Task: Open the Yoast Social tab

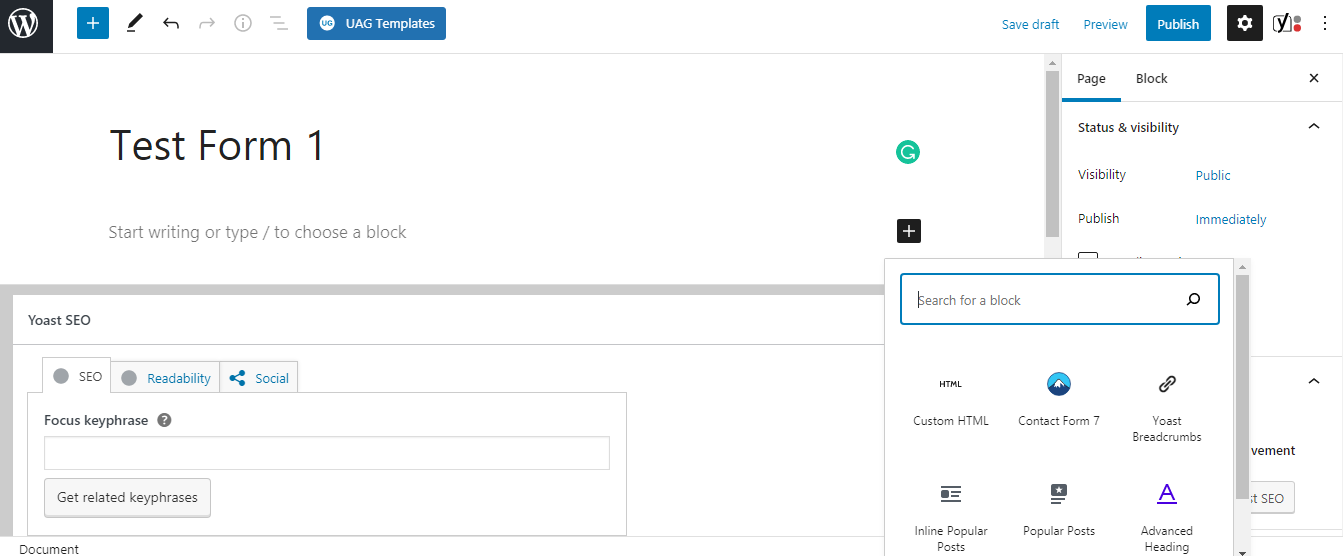Action: click(259, 378)
